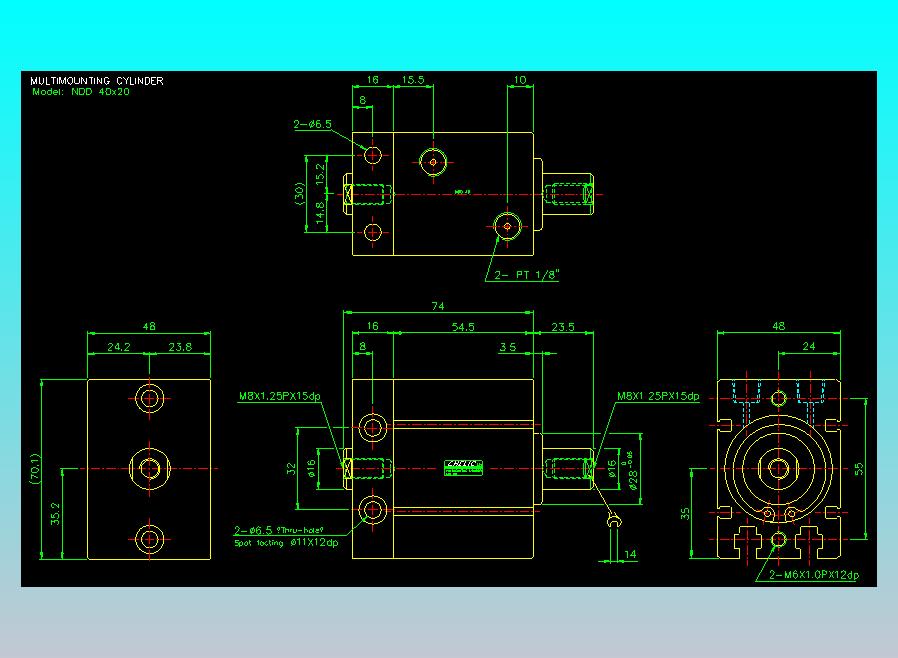Select the 15.5 dimension value
This screenshot has height=658, width=898.
(413, 80)
